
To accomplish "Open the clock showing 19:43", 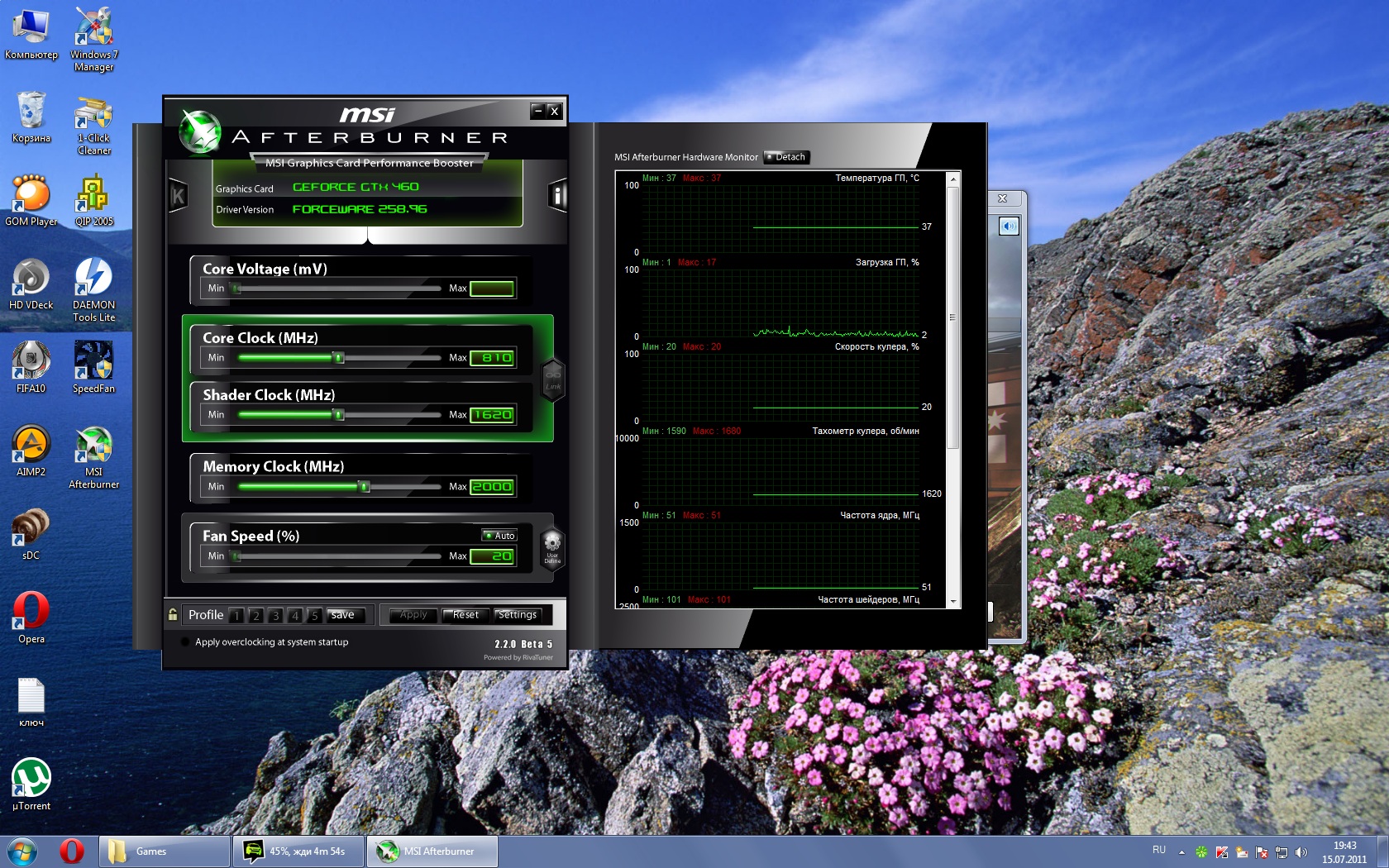I will (x=1345, y=852).
